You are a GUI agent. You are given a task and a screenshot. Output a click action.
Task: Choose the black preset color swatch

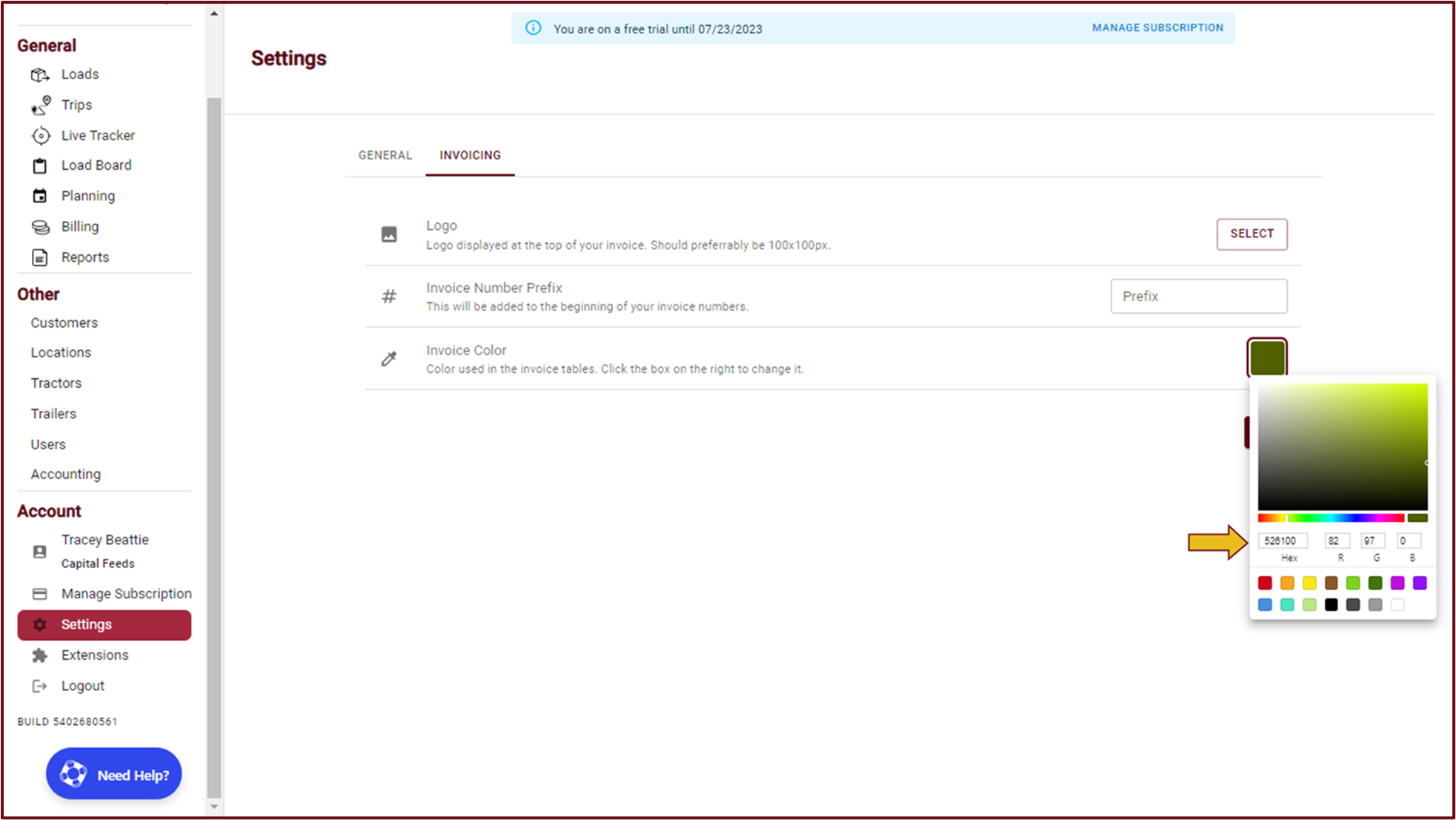[x=1331, y=605]
